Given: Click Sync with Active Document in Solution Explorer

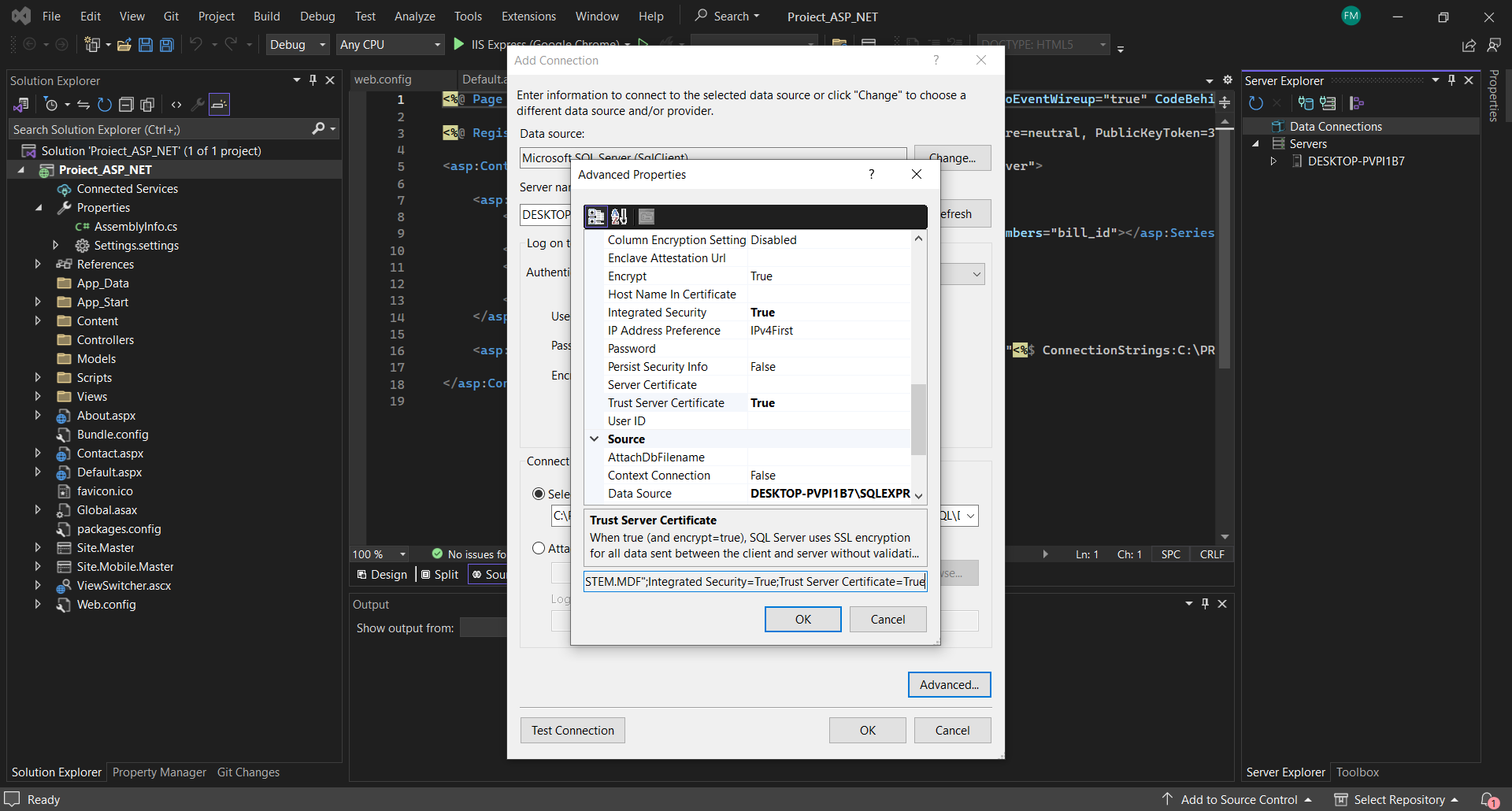Looking at the screenshot, I should coord(83,104).
